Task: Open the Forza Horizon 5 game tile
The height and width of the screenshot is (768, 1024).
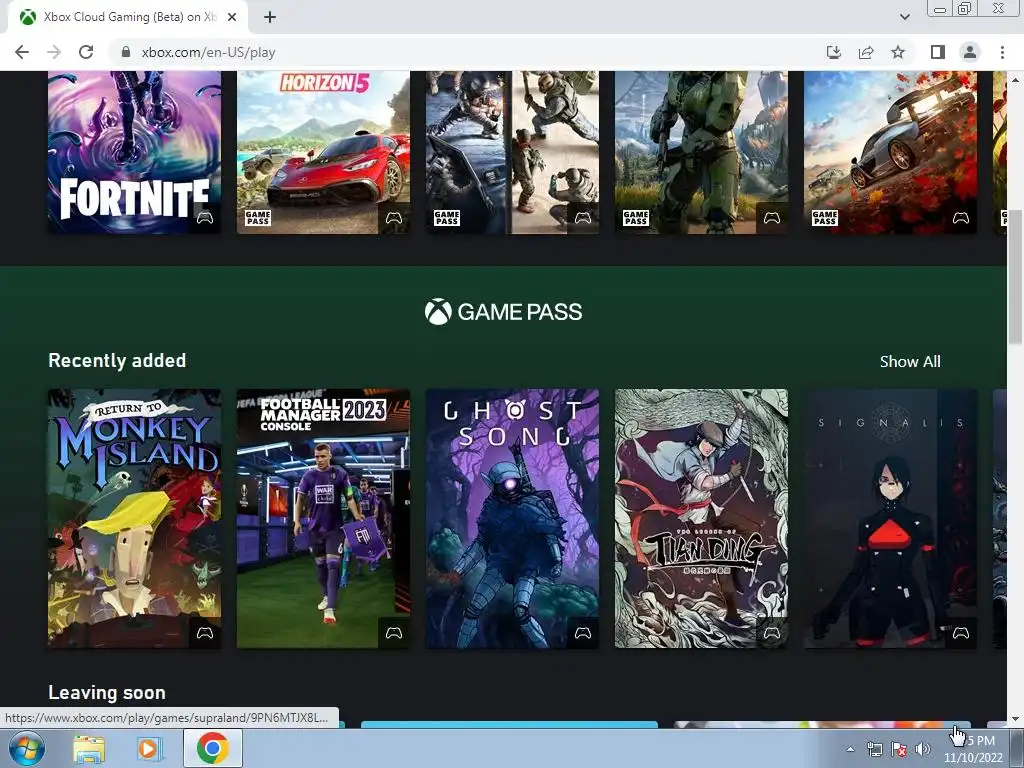Action: tap(323, 152)
